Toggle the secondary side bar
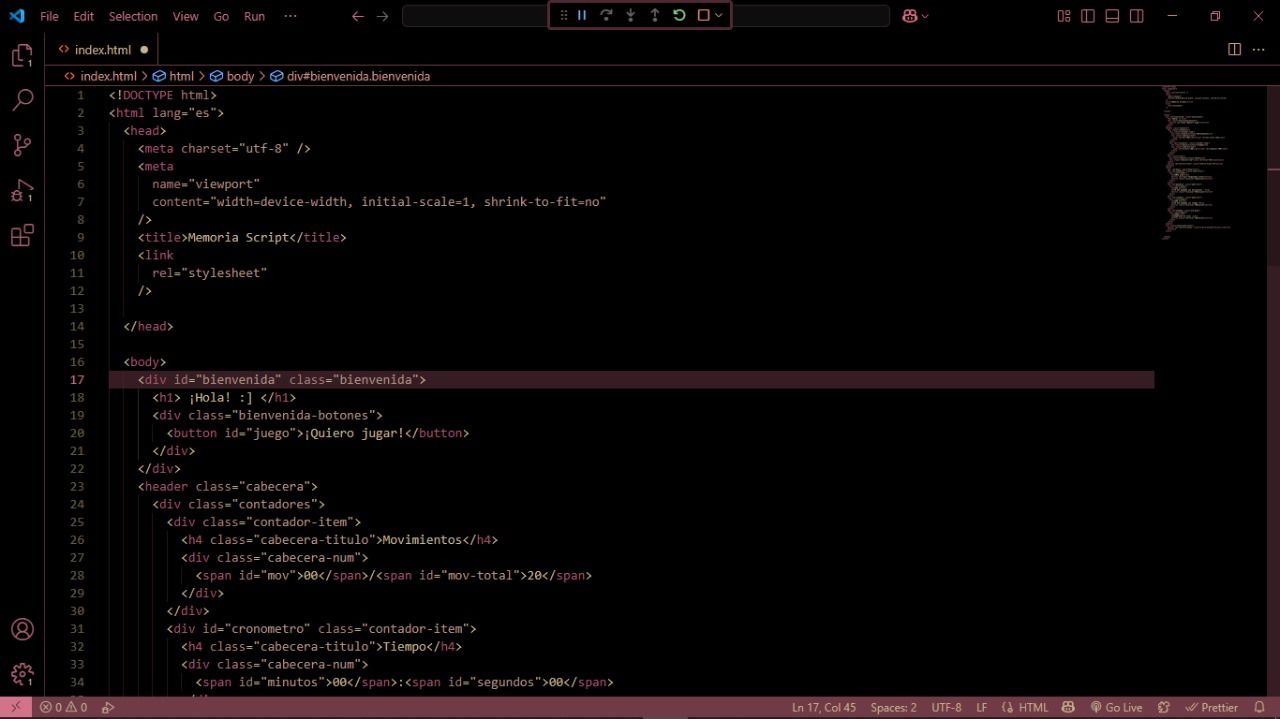 coord(1137,16)
